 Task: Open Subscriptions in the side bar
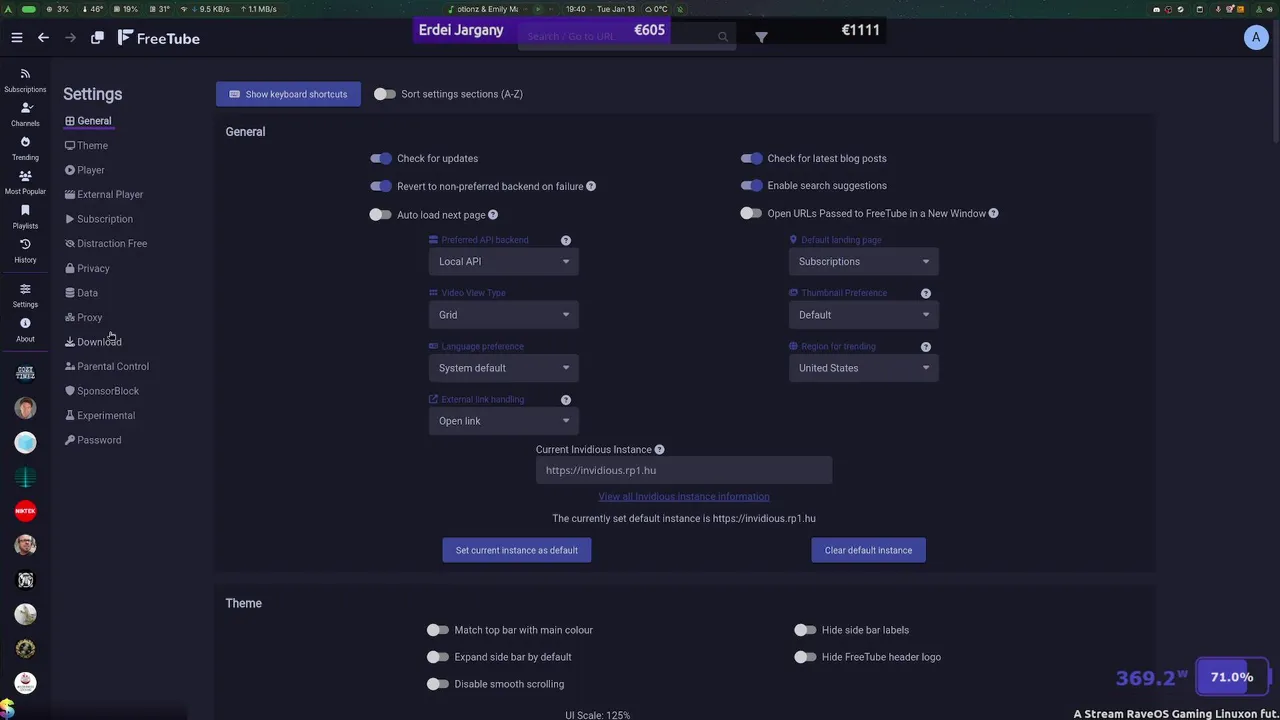point(25,80)
